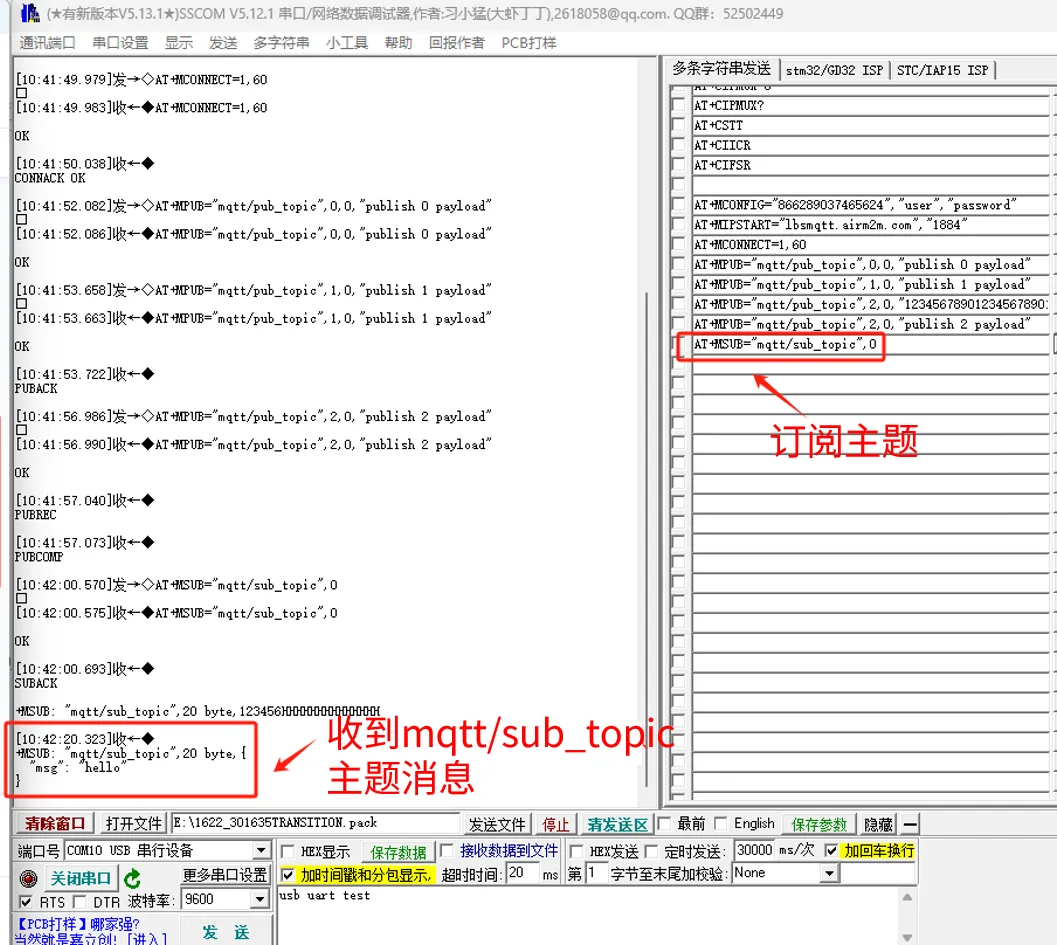
Task: Open the PCB打样 menu
Action: pos(528,43)
